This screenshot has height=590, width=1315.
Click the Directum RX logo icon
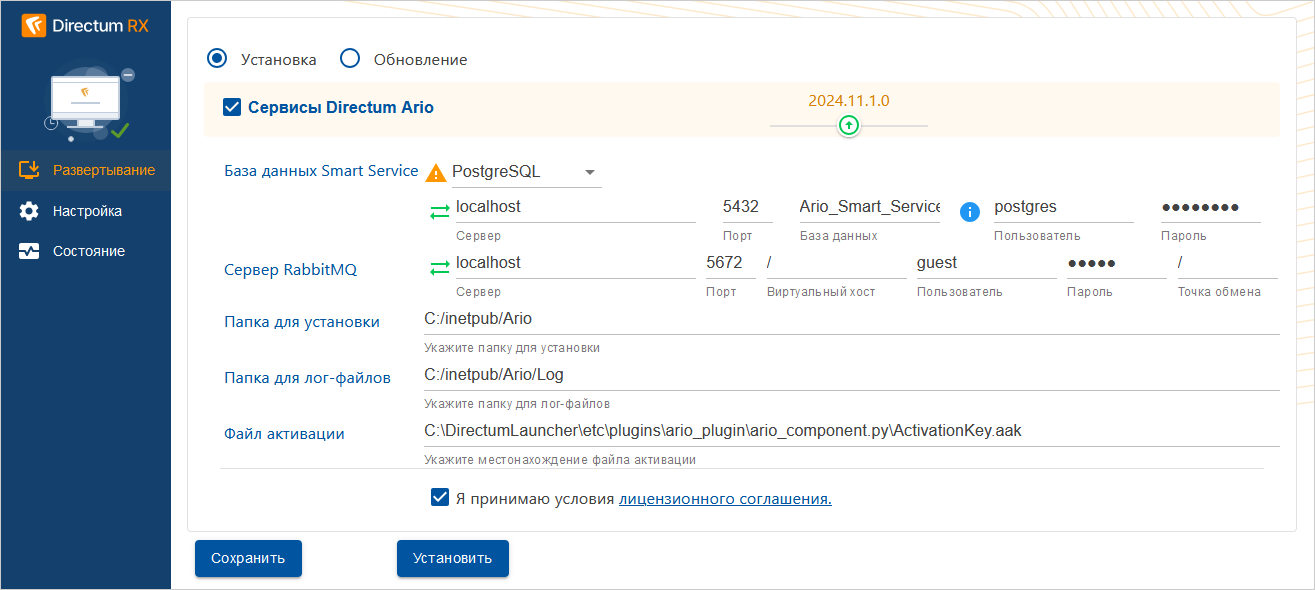(34, 26)
